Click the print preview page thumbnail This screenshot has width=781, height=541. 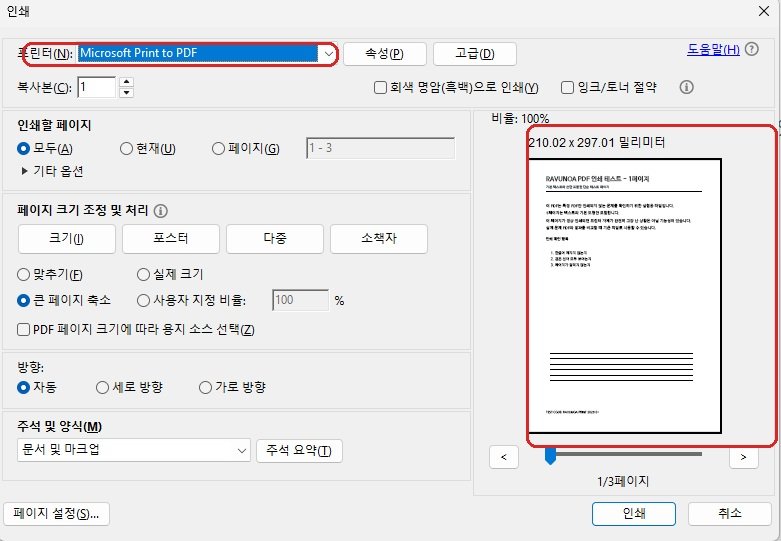[625, 296]
